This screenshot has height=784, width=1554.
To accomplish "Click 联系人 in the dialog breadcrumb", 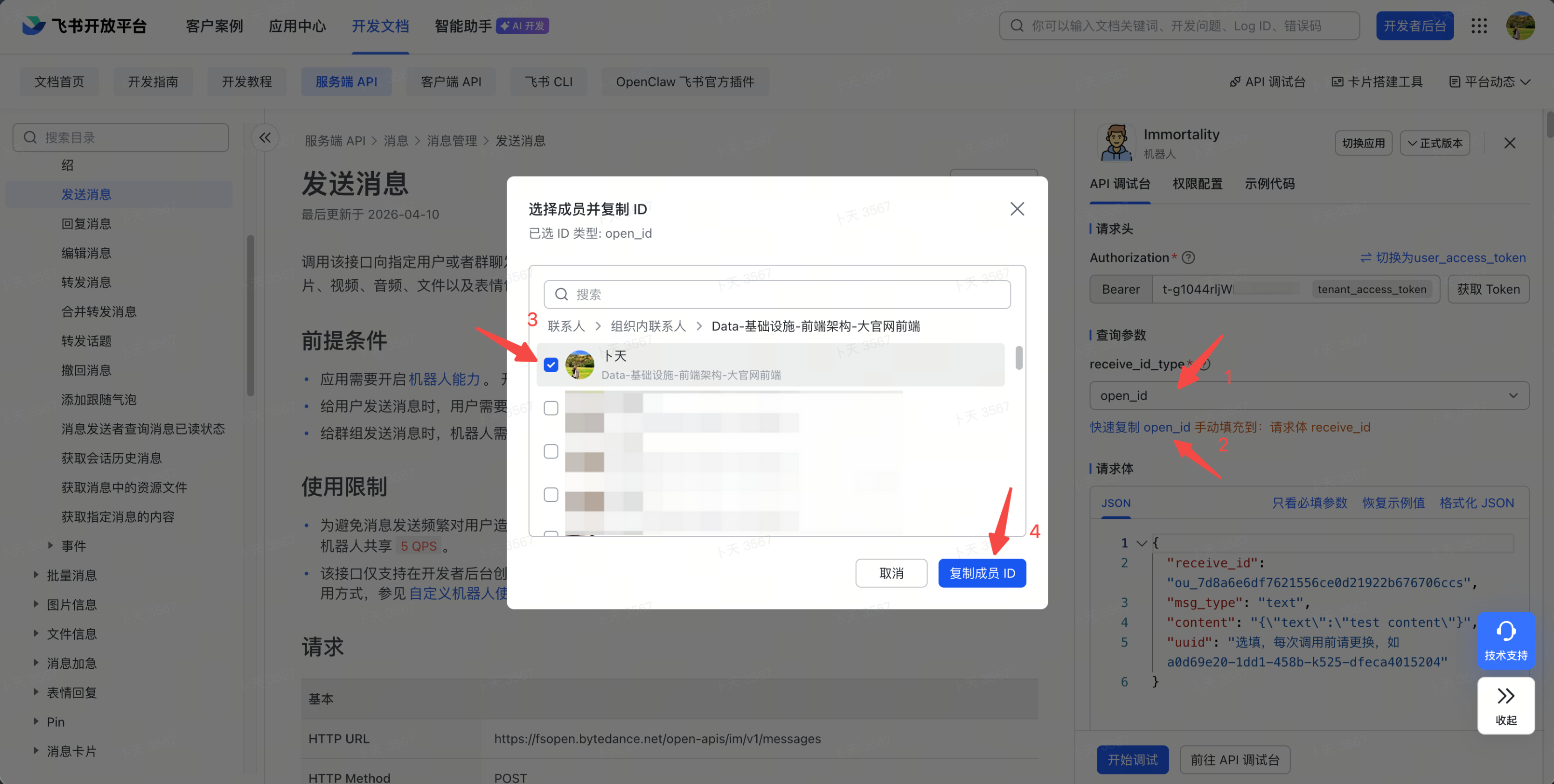I will [566, 326].
